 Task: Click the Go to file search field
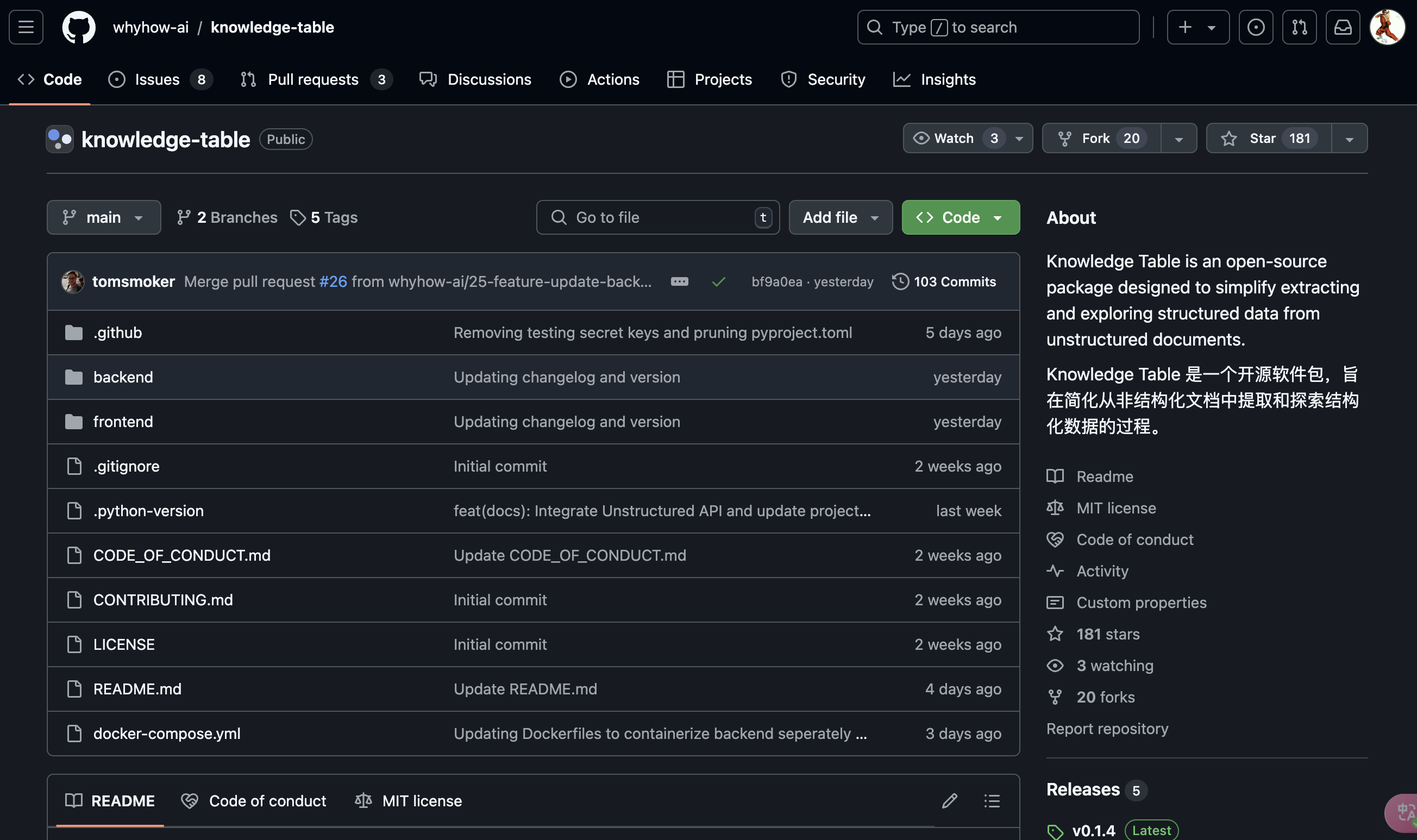(657, 217)
